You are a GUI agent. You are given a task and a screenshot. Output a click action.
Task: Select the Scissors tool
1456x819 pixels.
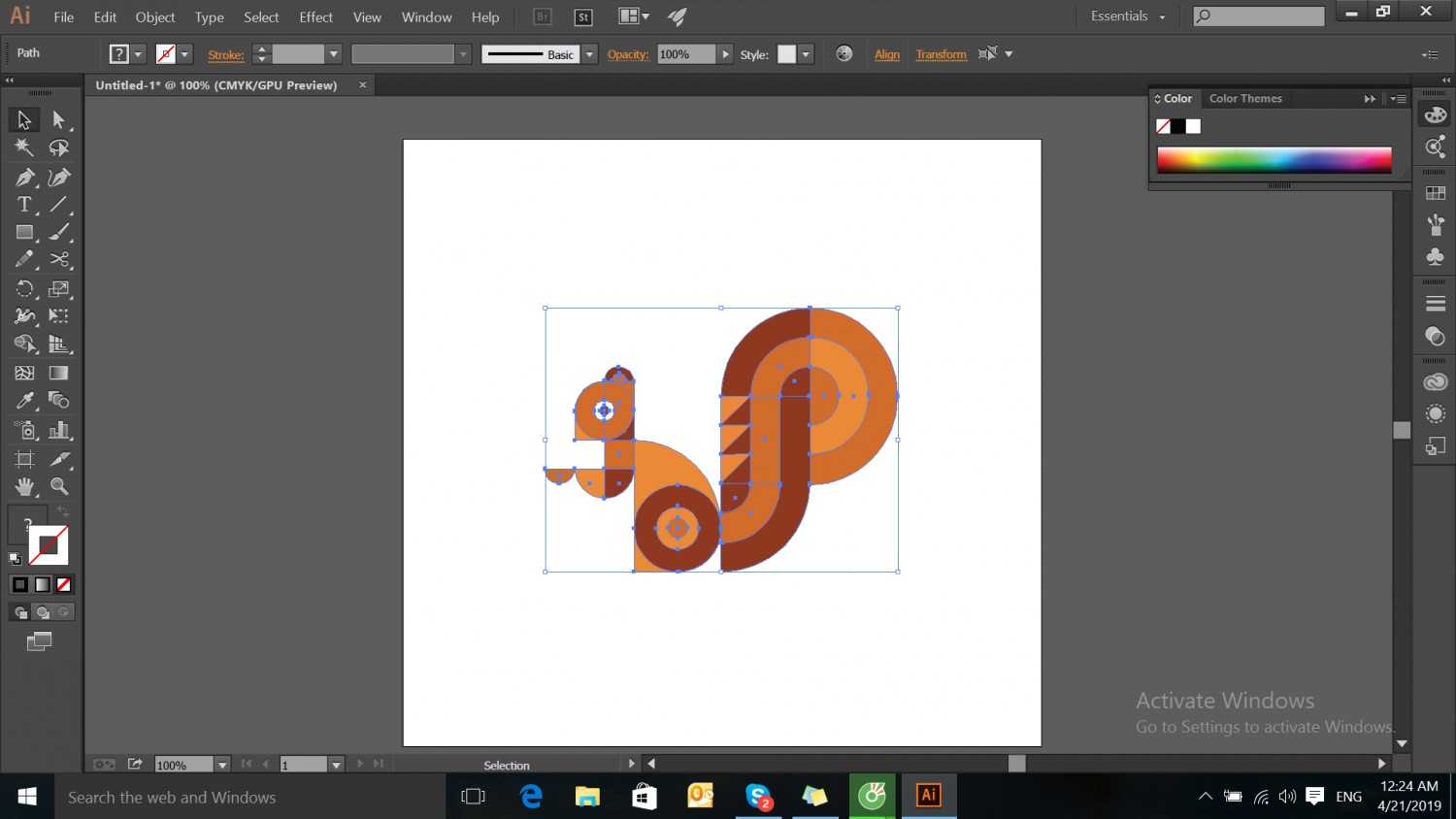tap(59, 259)
